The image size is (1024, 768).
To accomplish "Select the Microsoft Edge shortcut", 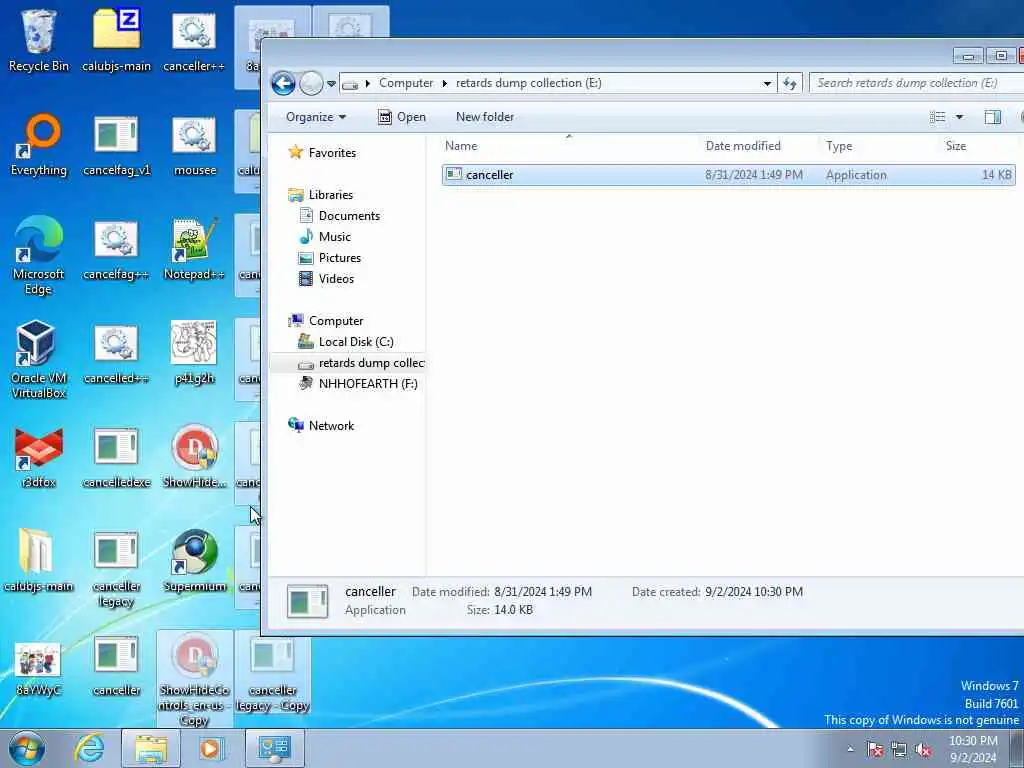I will [x=39, y=255].
